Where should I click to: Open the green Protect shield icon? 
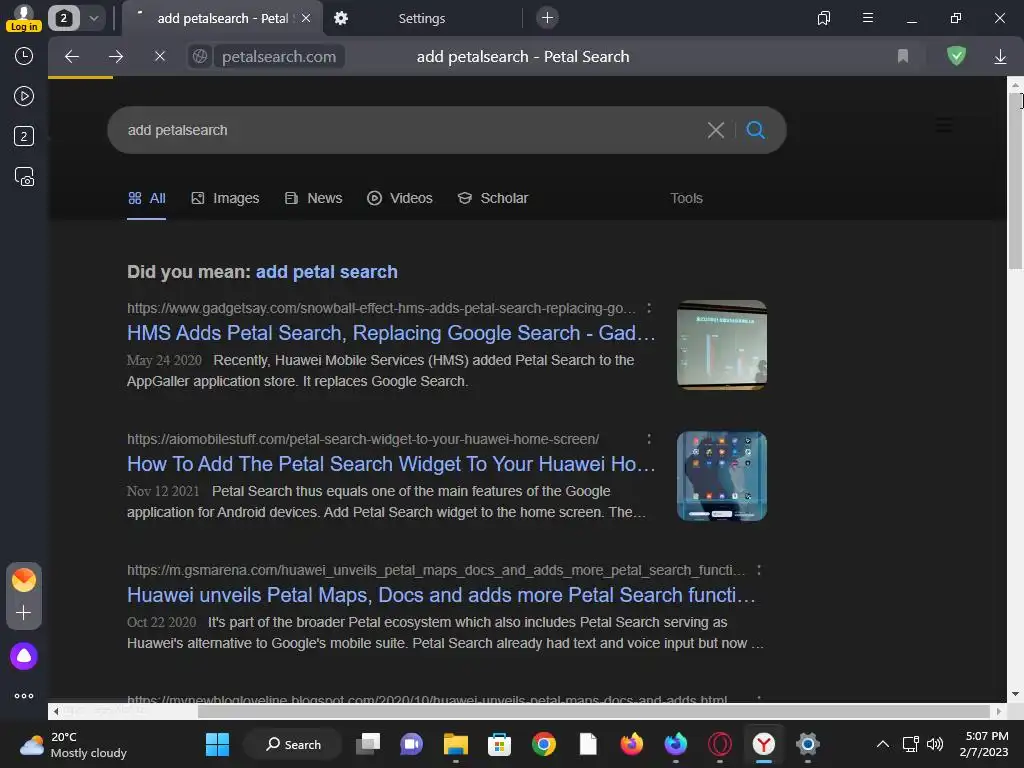[956, 56]
